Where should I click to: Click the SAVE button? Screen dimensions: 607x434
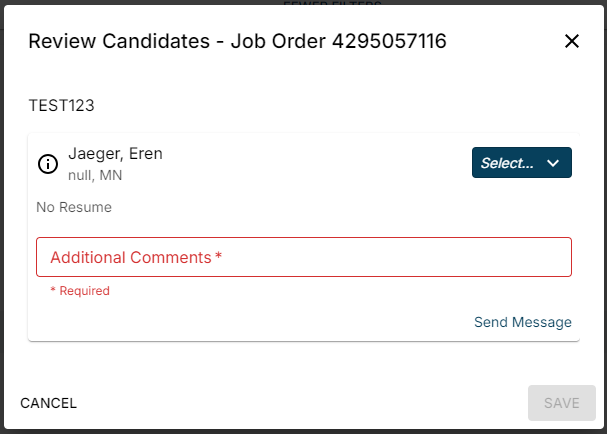561,403
